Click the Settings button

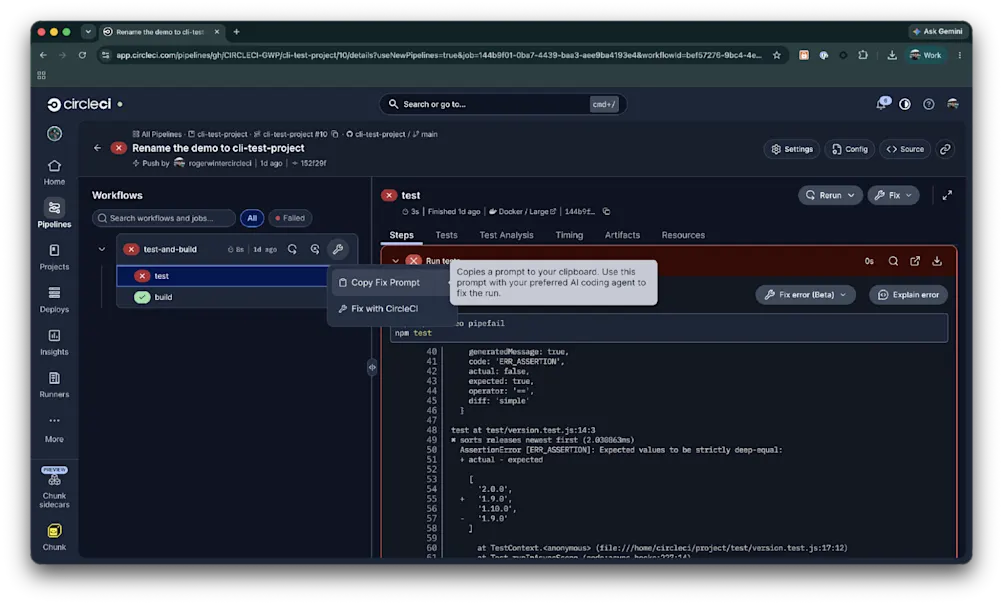[792, 149]
